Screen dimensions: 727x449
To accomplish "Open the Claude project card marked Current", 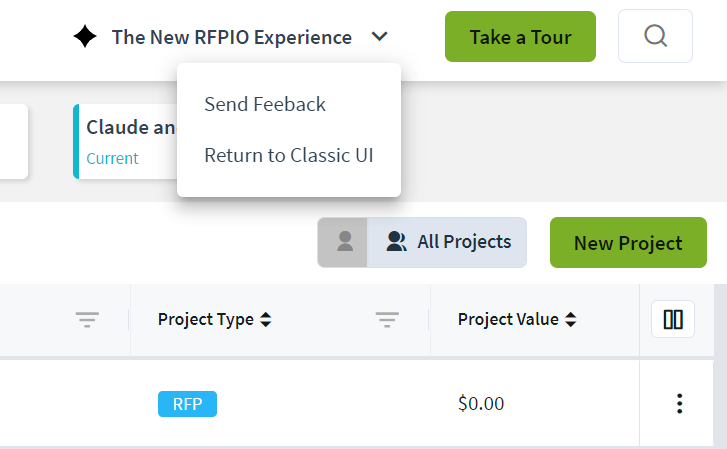I will (x=125, y=141).
